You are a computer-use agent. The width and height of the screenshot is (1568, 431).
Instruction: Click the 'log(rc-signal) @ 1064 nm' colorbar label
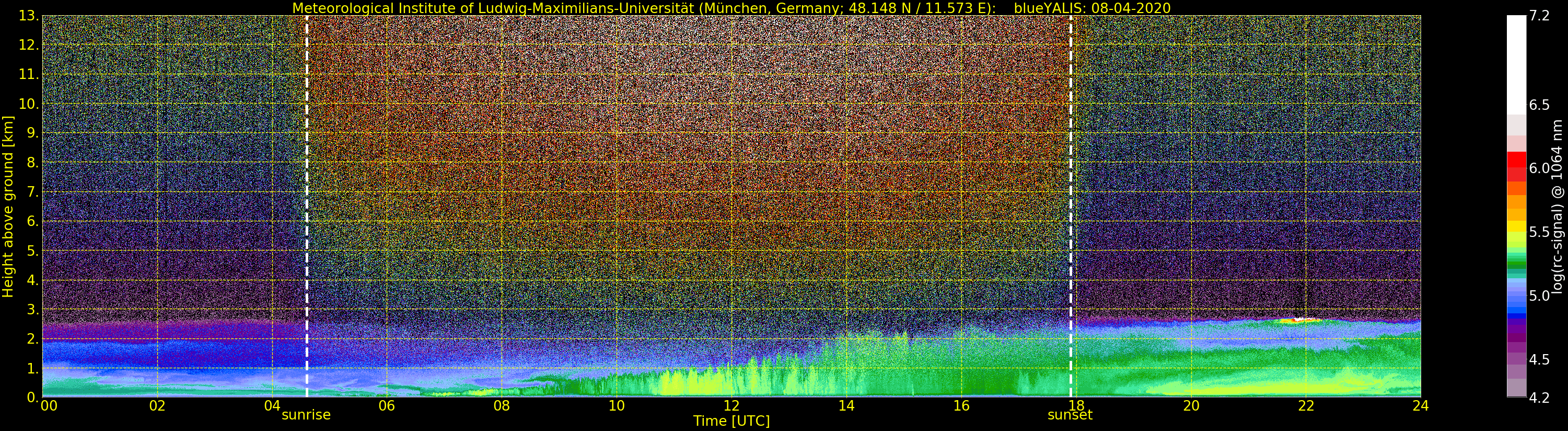coord(1558,206)
